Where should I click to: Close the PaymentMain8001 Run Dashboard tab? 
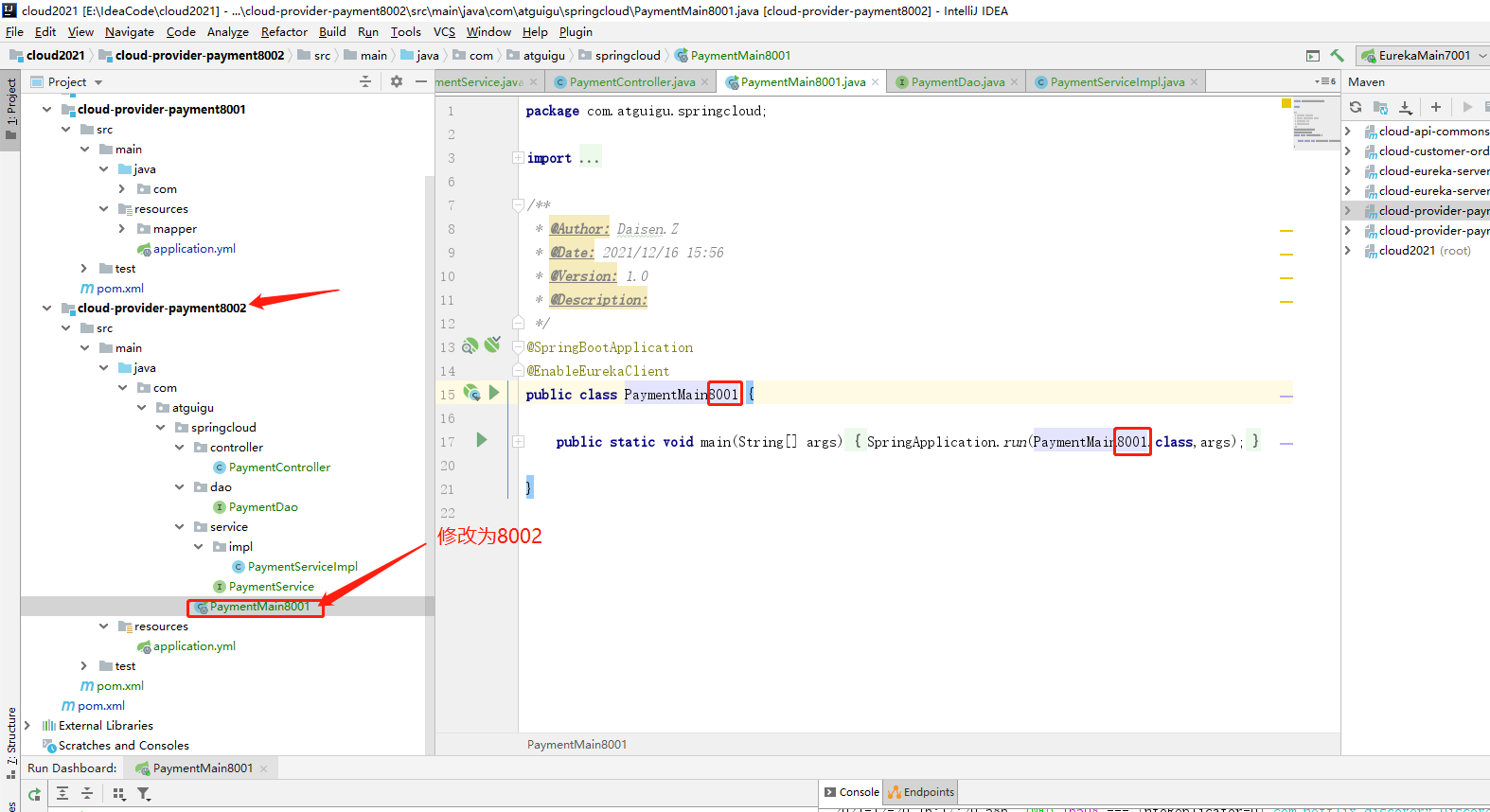[x=263, y=768]
